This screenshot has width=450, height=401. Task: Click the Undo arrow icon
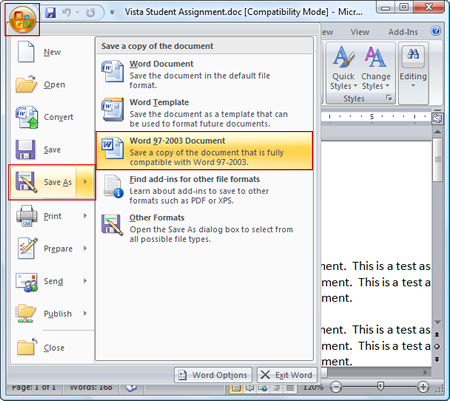(x=67, y=13)
